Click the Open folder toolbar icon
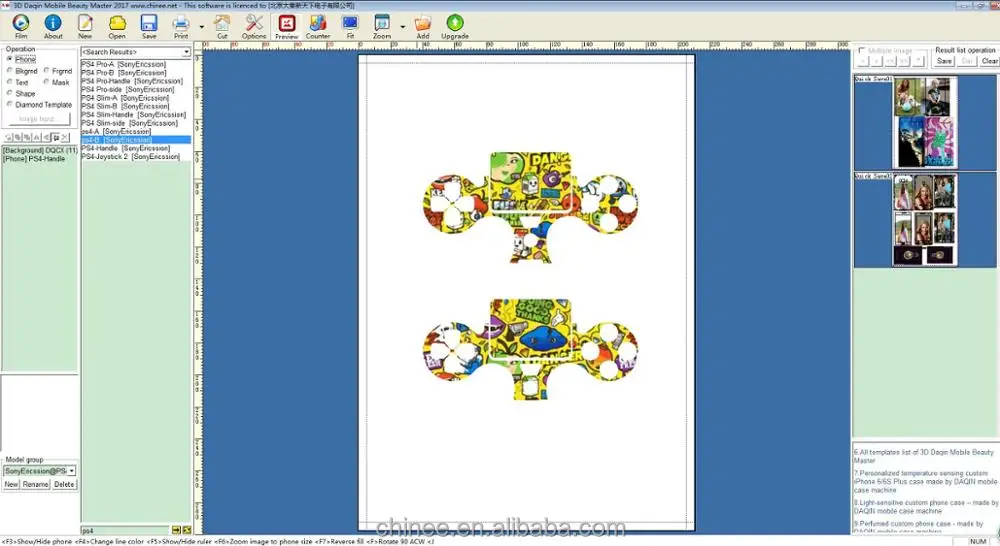Image resolution: width=1000 pixels, height=546 pixels. [117, 26]
